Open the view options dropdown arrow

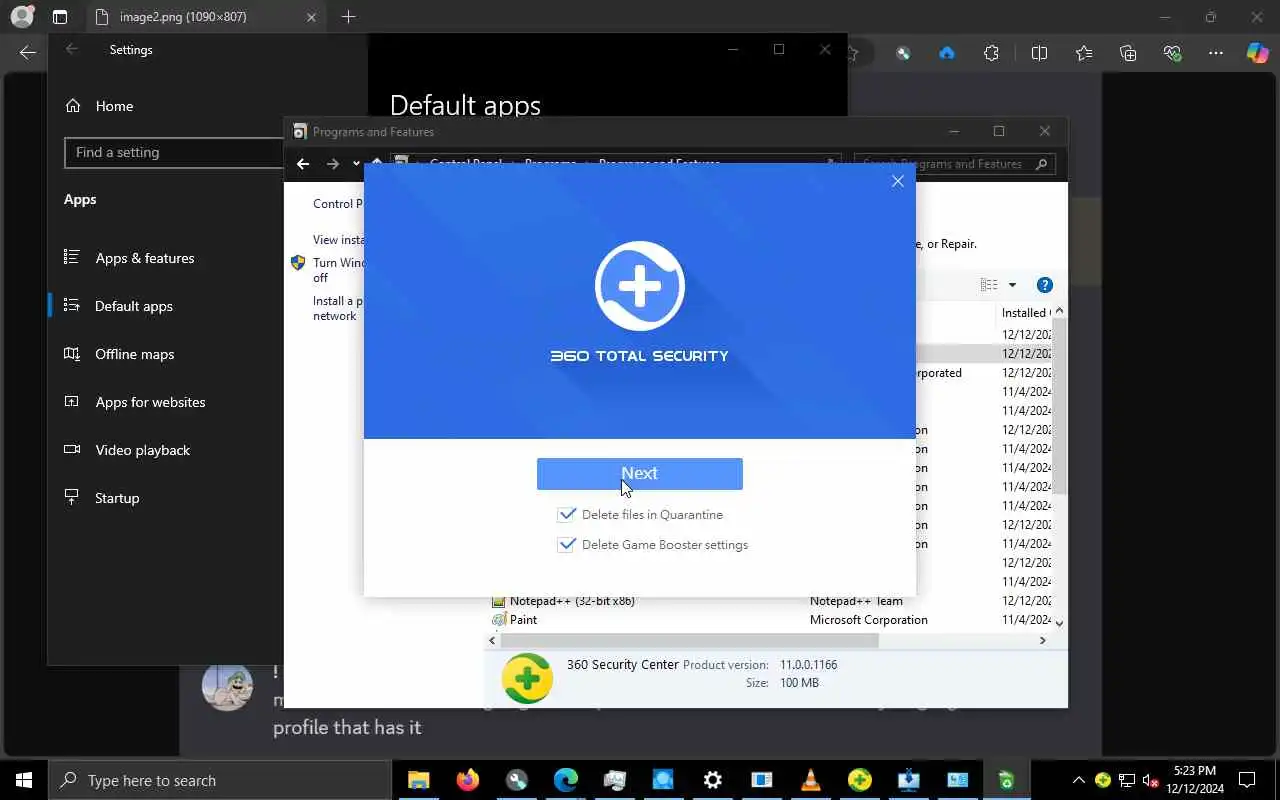pyautogui.click(x=1012, y=285)
